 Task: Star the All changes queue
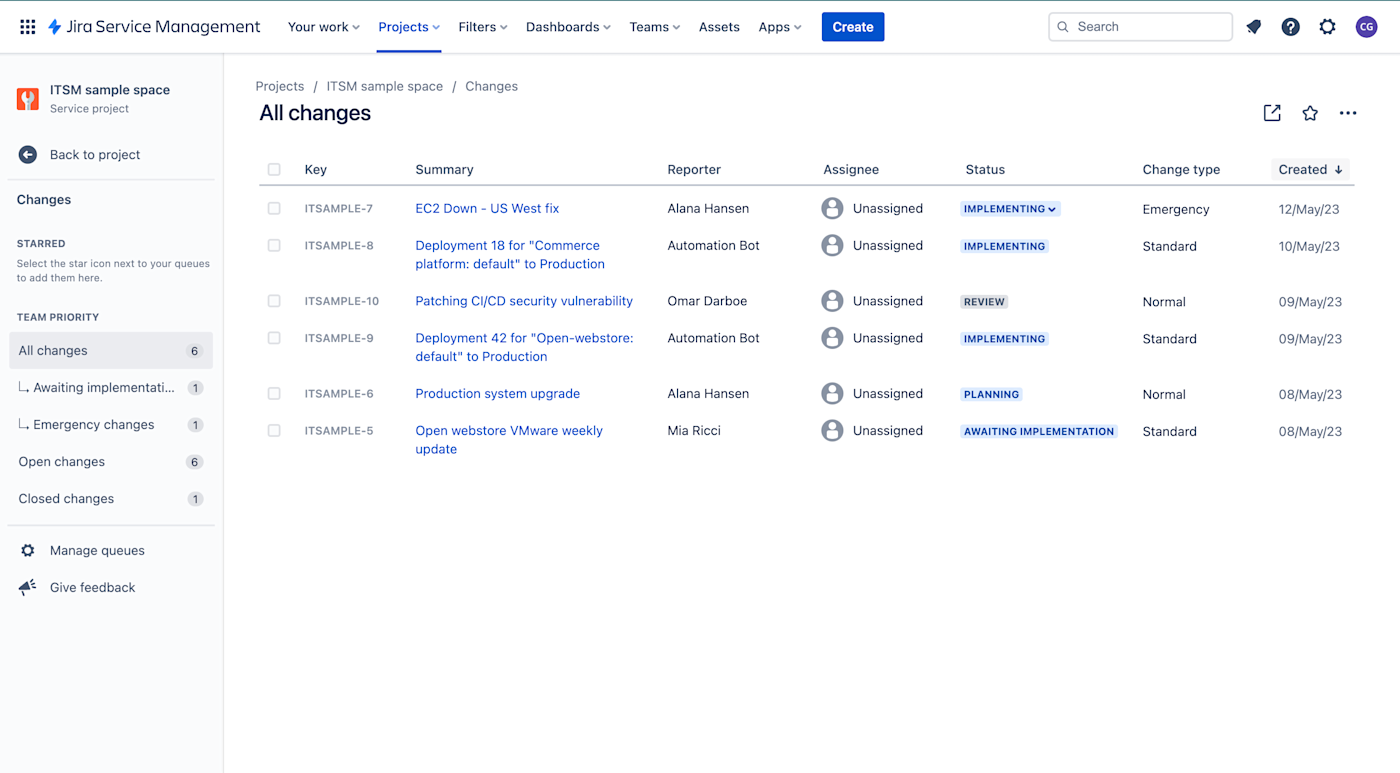[1310, 113]
